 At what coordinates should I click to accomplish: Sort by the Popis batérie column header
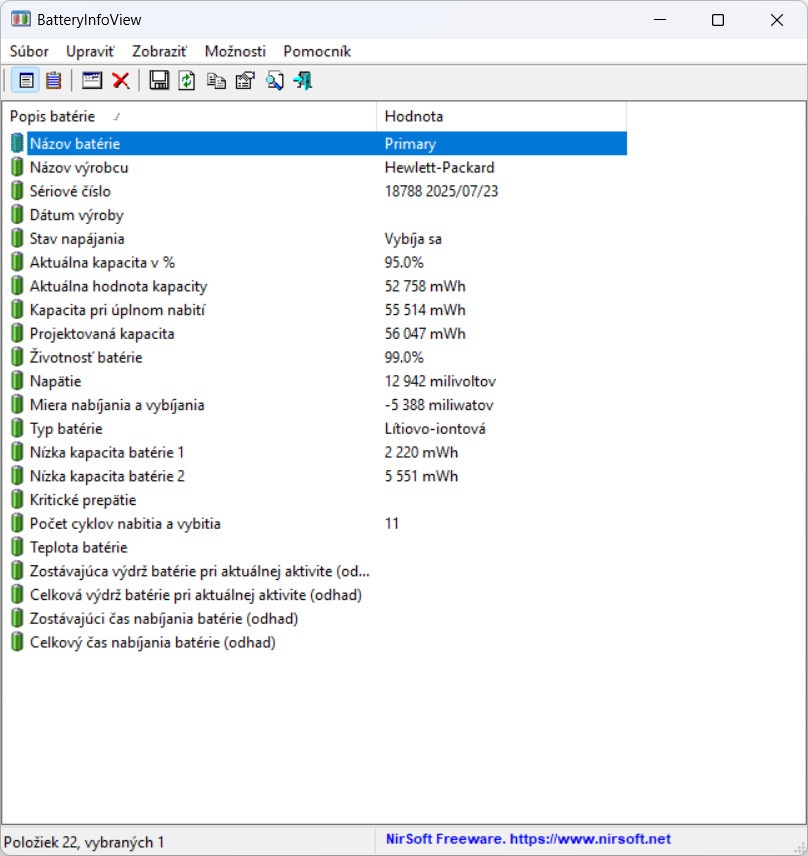tap(190, 116)
